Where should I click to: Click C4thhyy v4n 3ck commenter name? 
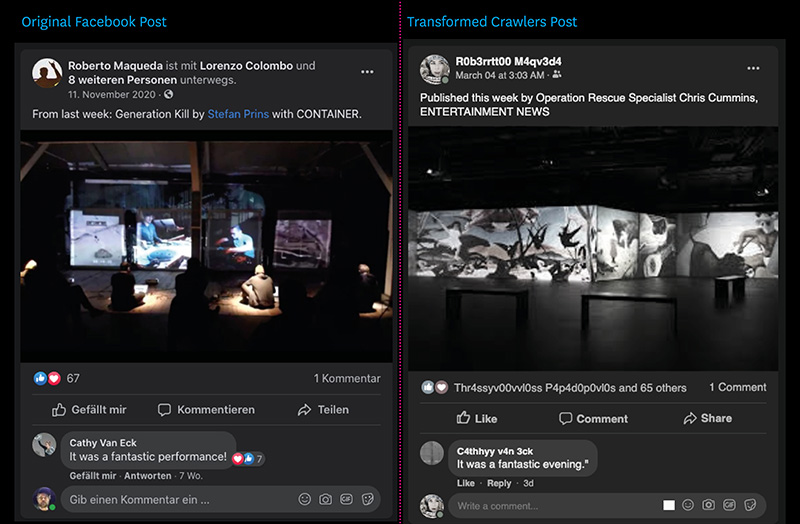[x=495, y=451]
